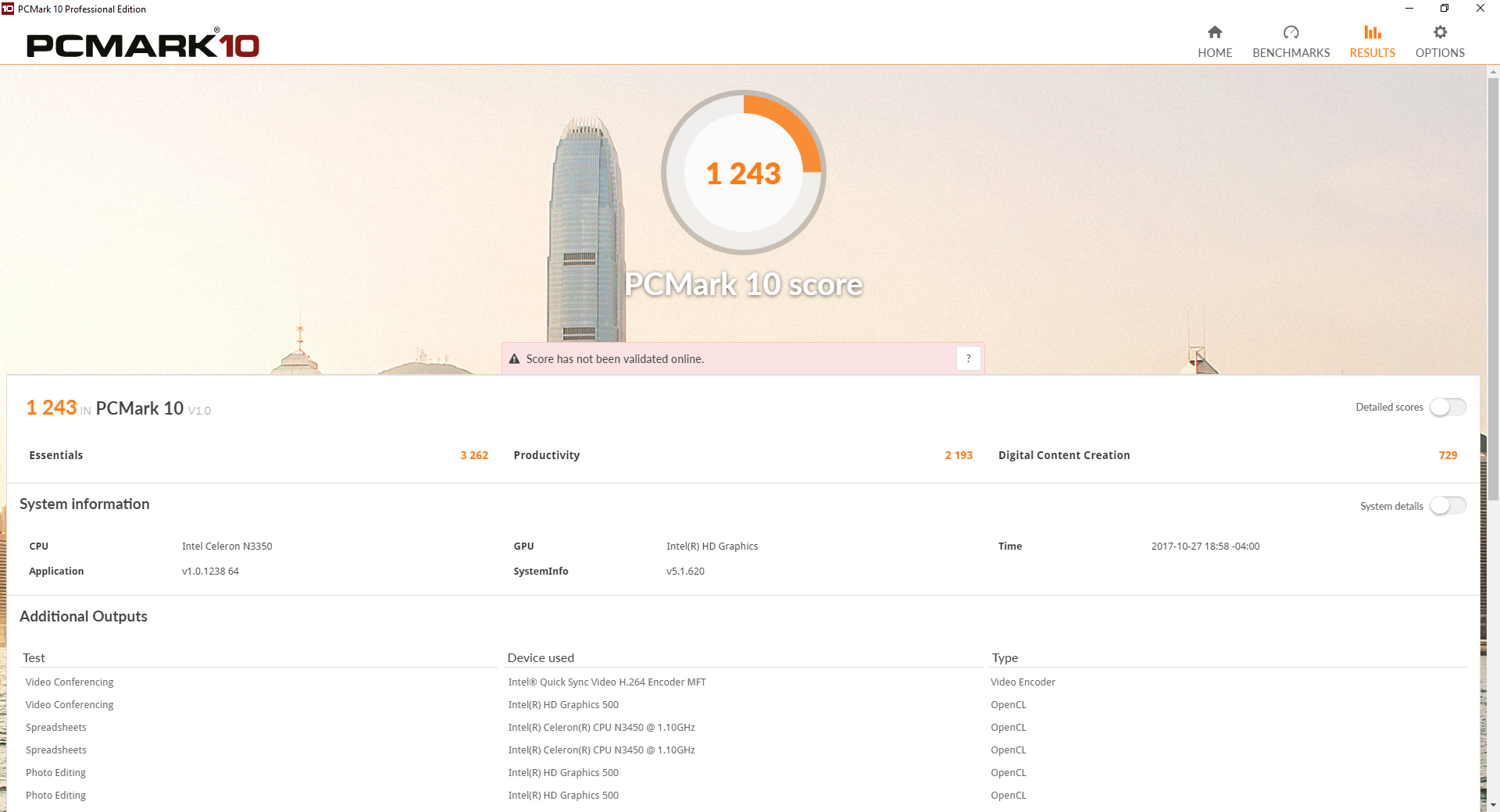Open the question mark help button

click(969, 358)
